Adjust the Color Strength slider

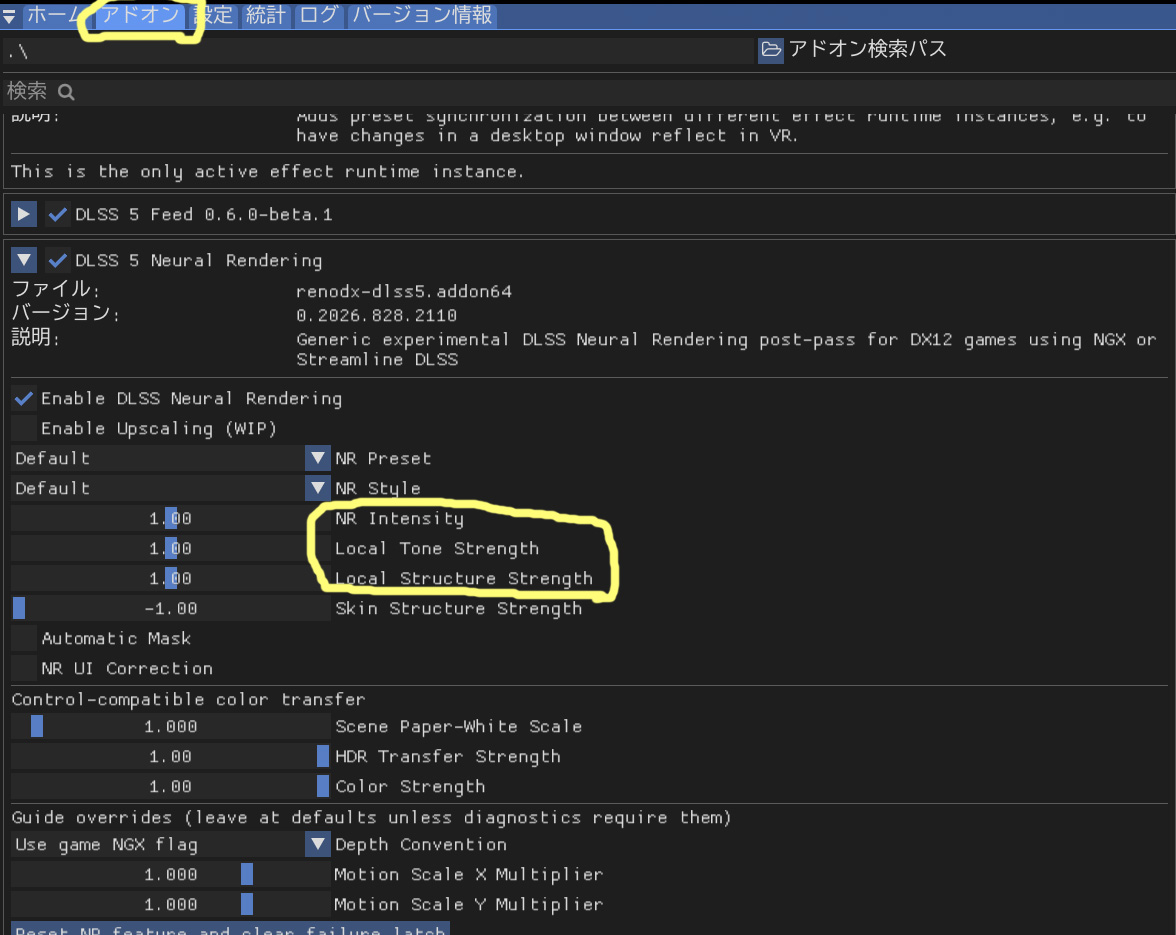tap(171, 786)
